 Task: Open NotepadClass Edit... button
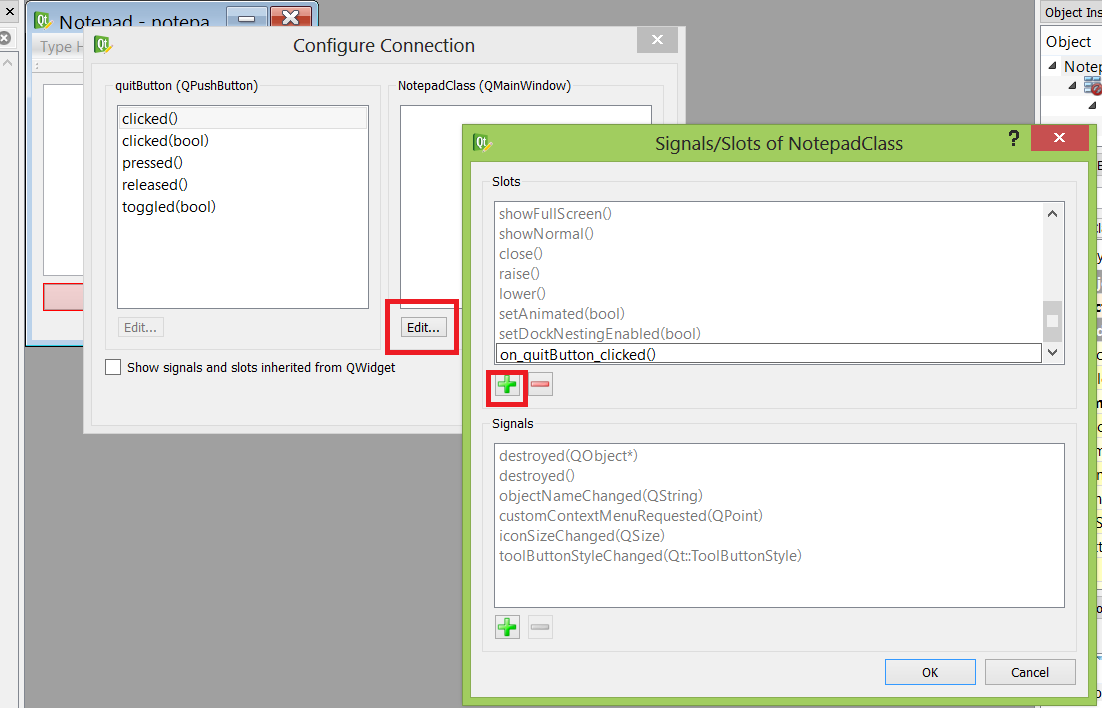click(x=423, y=328)
